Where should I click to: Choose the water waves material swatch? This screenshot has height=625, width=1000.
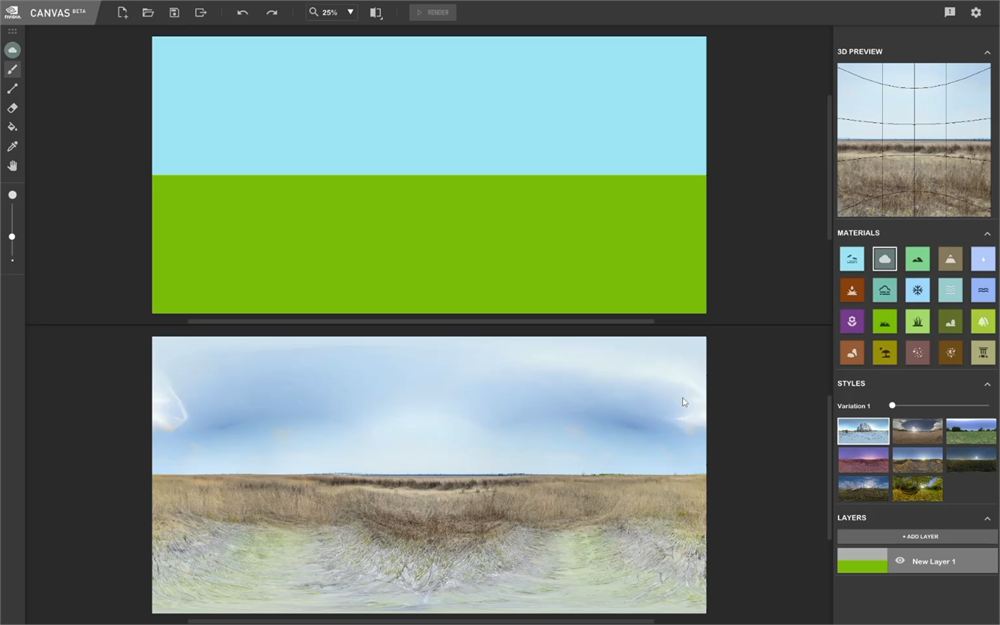click(983, 290)
